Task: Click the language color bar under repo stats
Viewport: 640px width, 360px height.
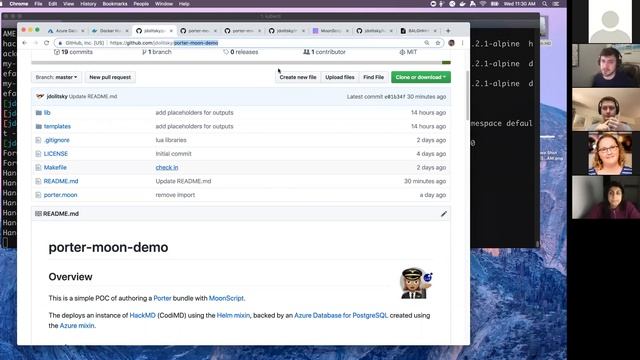Action: [x=241, y=63]
